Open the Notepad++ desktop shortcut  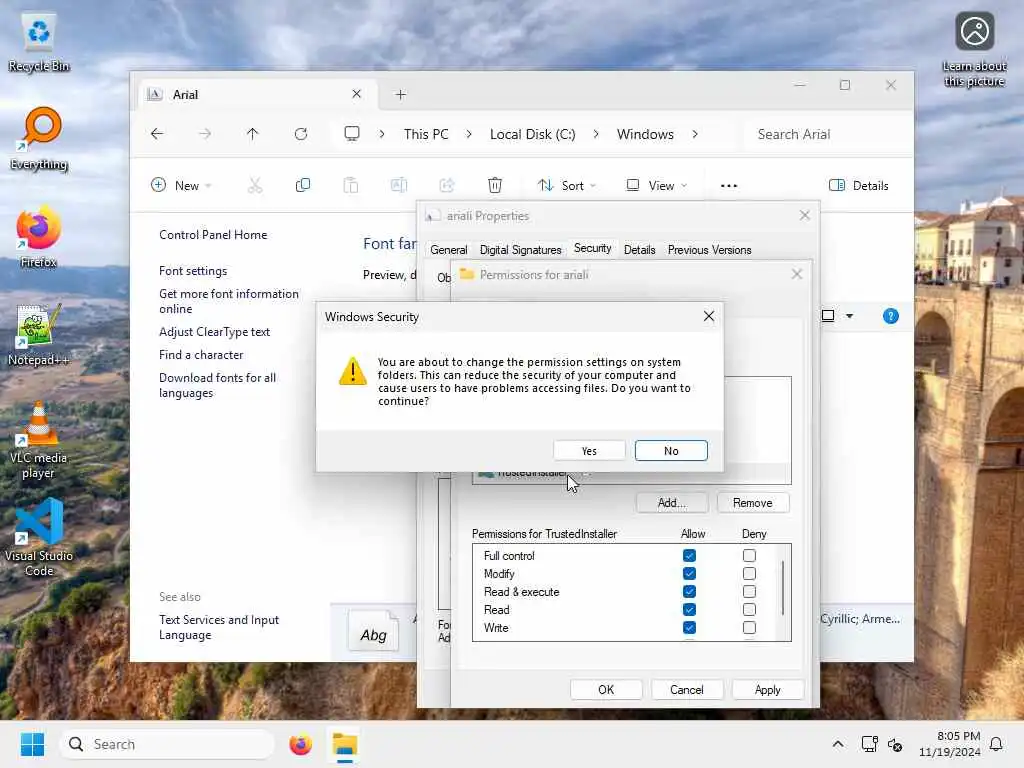point(39,334)
